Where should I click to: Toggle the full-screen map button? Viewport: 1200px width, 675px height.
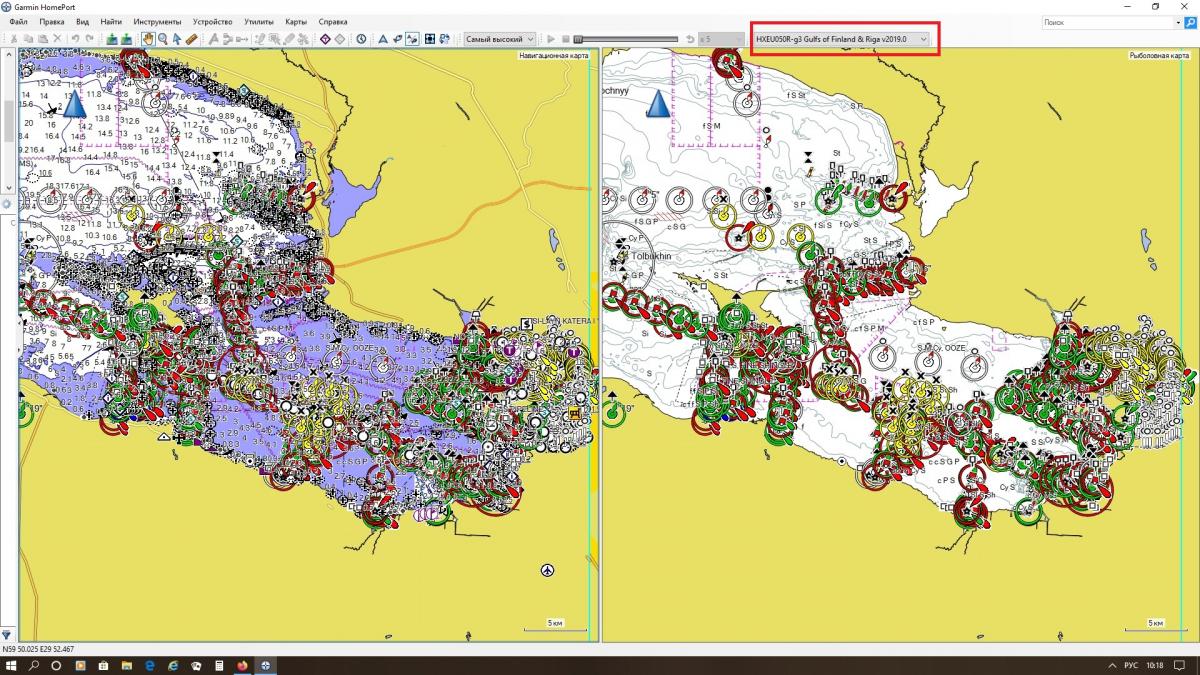point(429,39)
